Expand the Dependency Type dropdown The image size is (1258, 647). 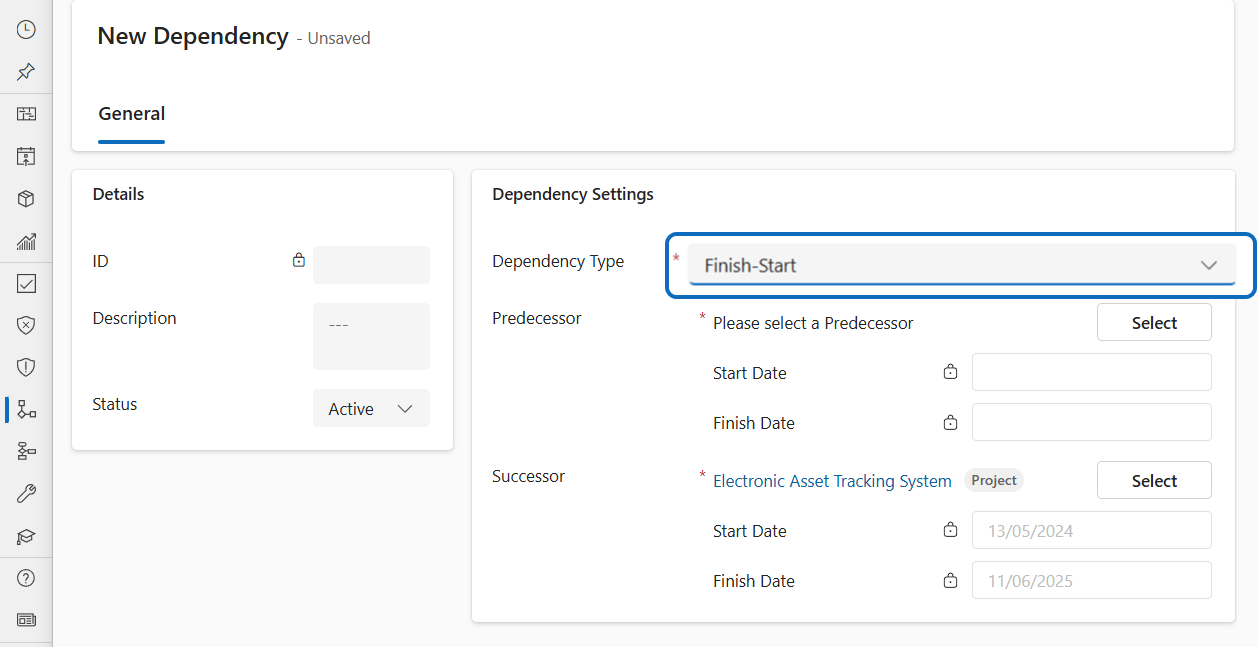[961, 266]
